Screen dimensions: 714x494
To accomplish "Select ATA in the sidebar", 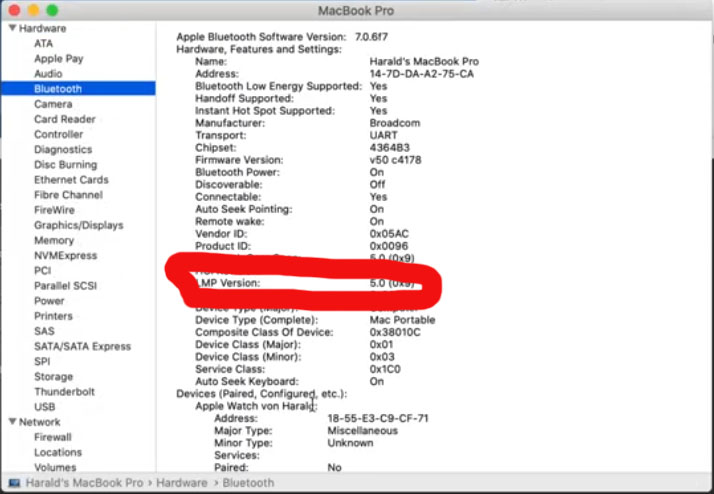I will tap(44, 44).
